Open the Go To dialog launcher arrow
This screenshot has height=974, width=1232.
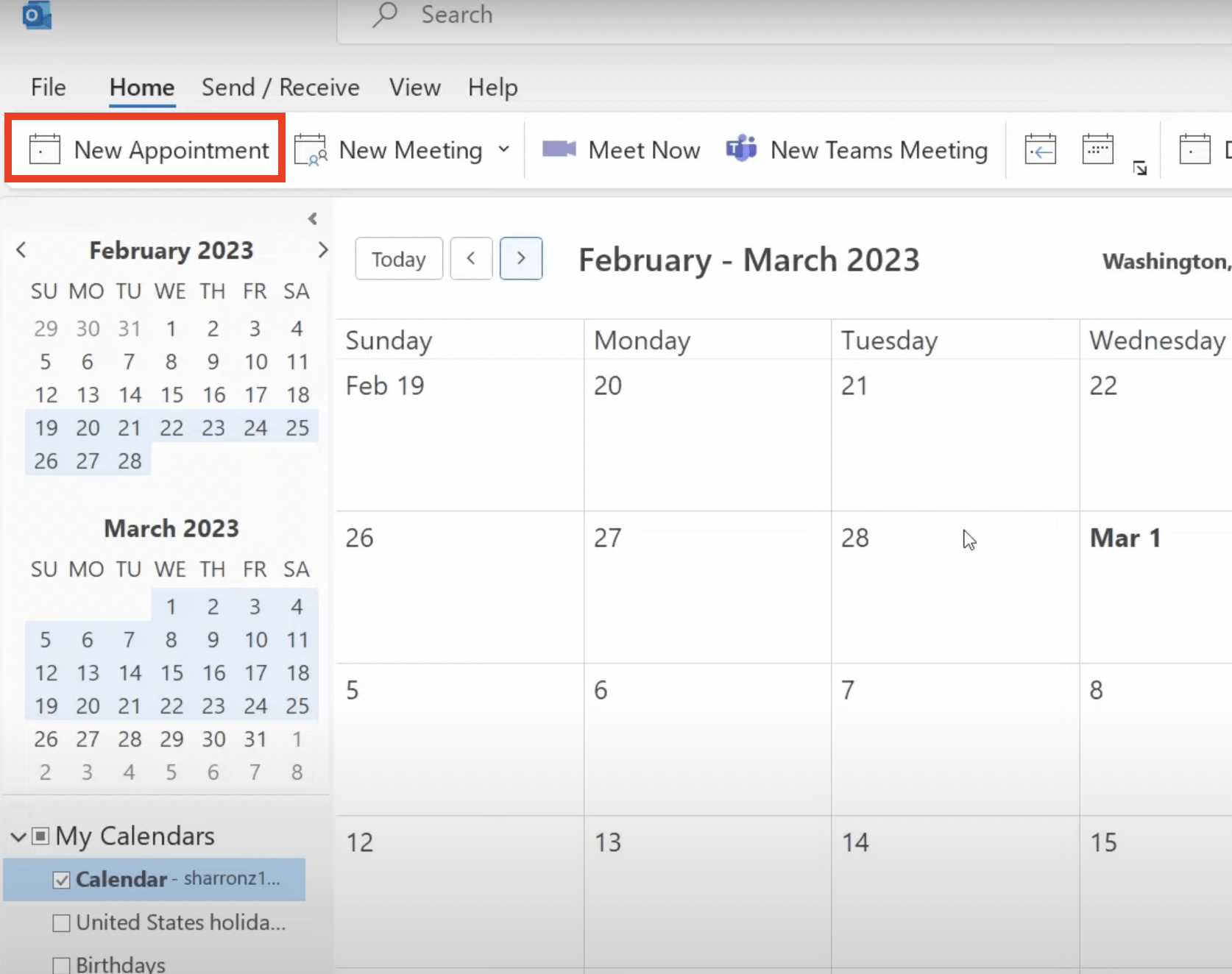1140,168
